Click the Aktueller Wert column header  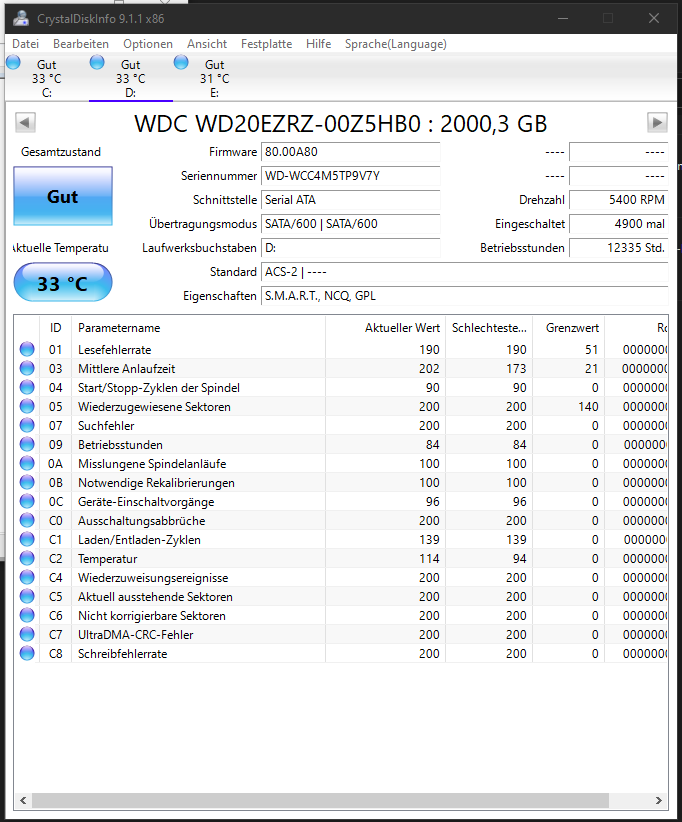point(385,328)
